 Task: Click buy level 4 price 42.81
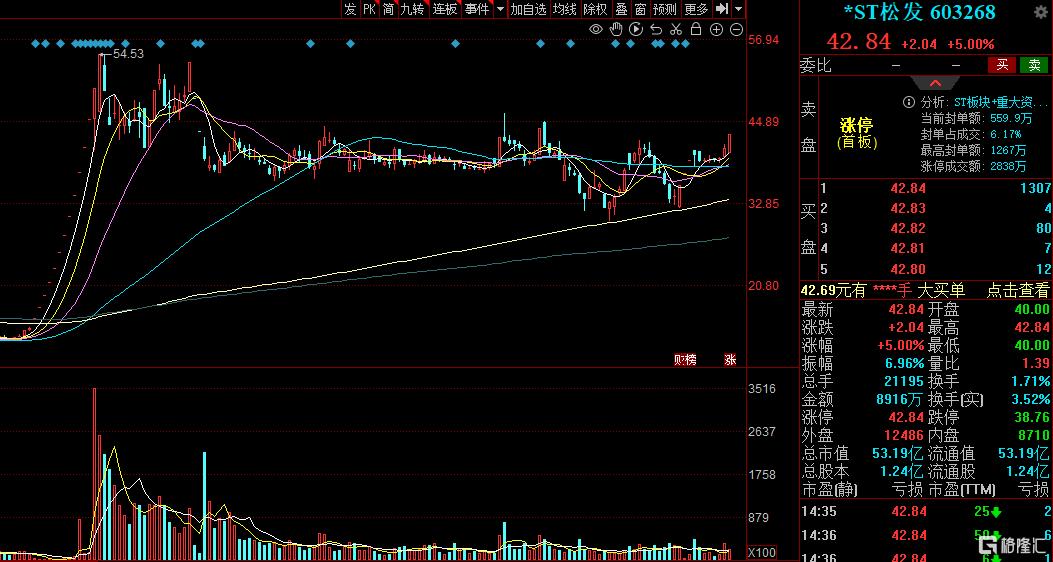pyautogui.click(x=908, y=248)
